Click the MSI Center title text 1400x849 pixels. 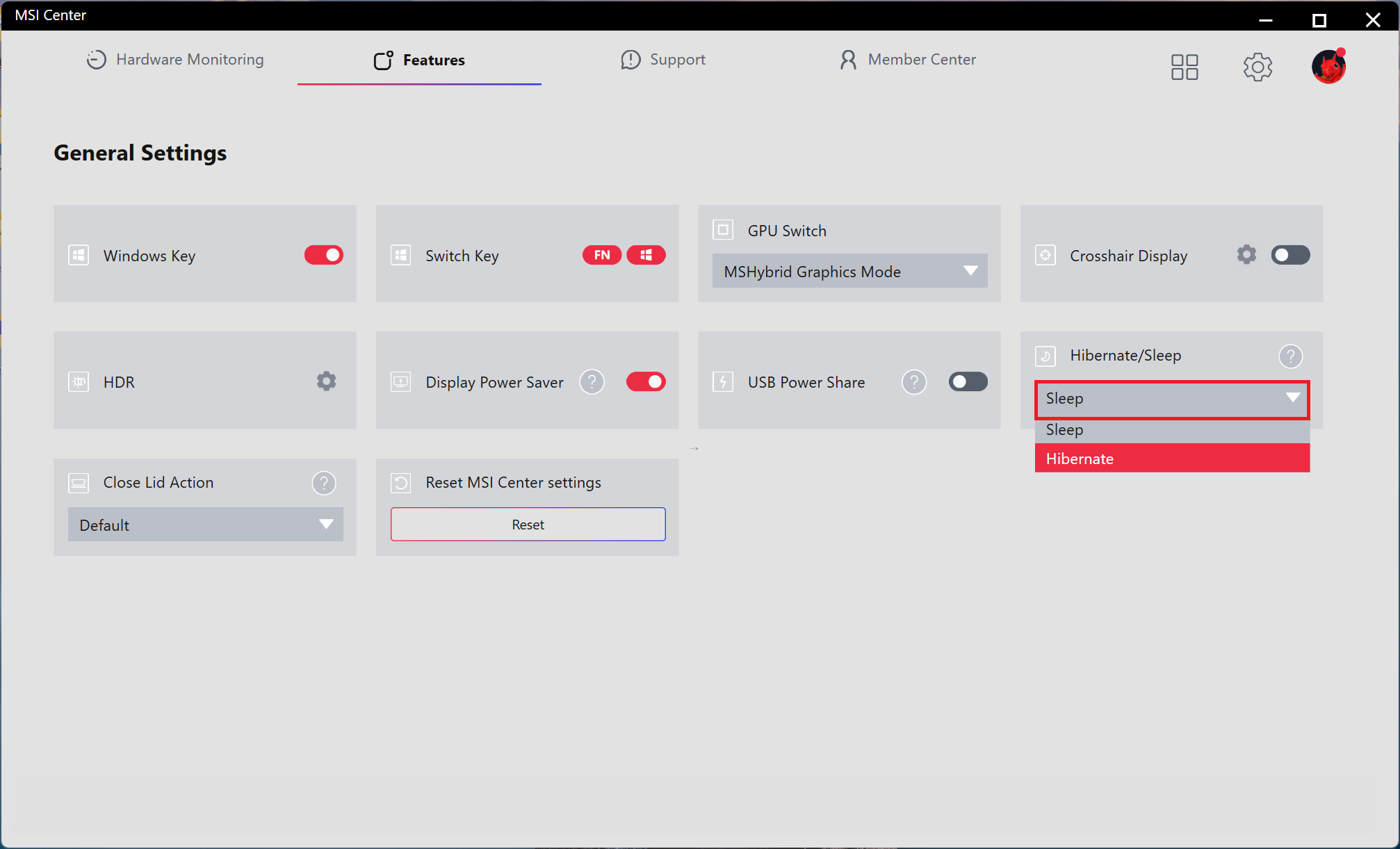tap(50, 15)
